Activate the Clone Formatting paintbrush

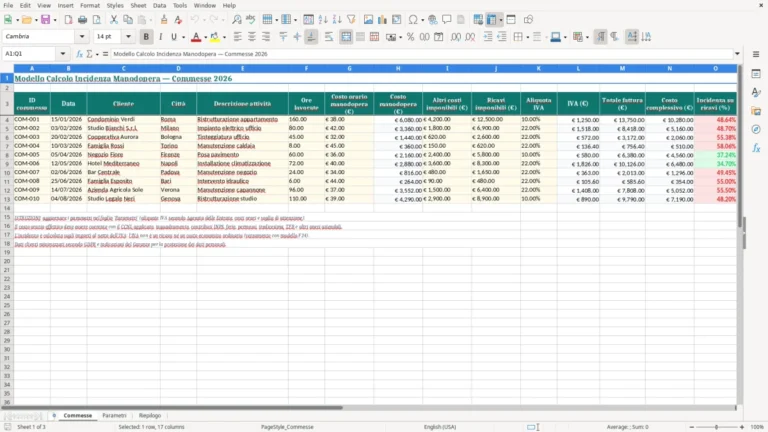[164, 20]
